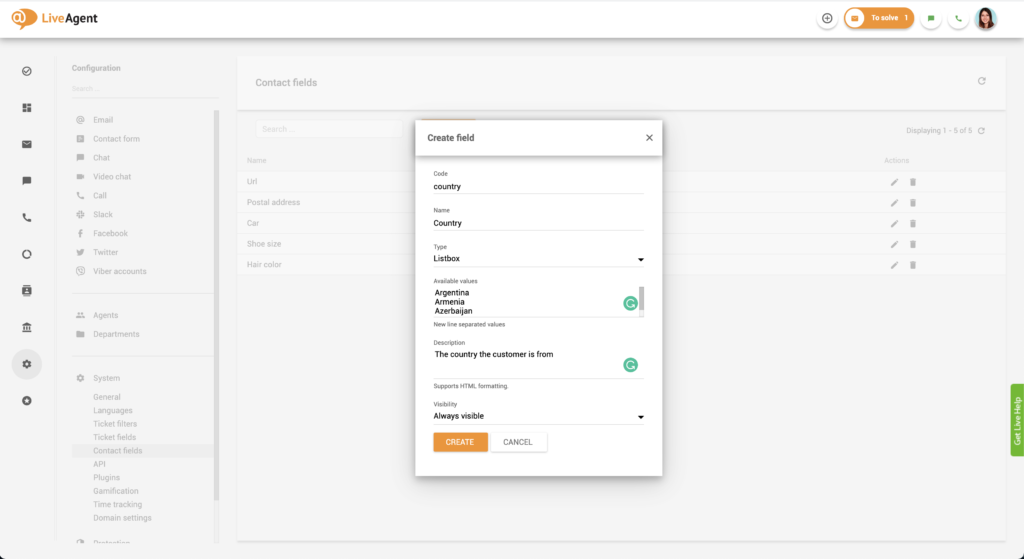1024x559 pixels.
Task: Click the Available values scrollbar
Action: click(641, 299)
